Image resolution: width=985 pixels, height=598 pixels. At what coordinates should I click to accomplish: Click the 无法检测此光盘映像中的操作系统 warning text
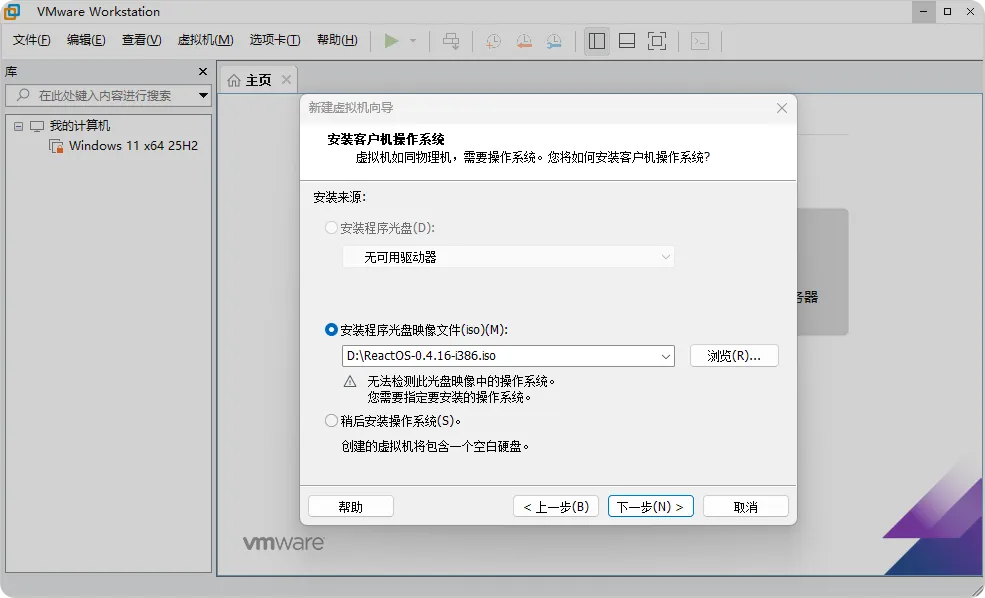point(462,381)
